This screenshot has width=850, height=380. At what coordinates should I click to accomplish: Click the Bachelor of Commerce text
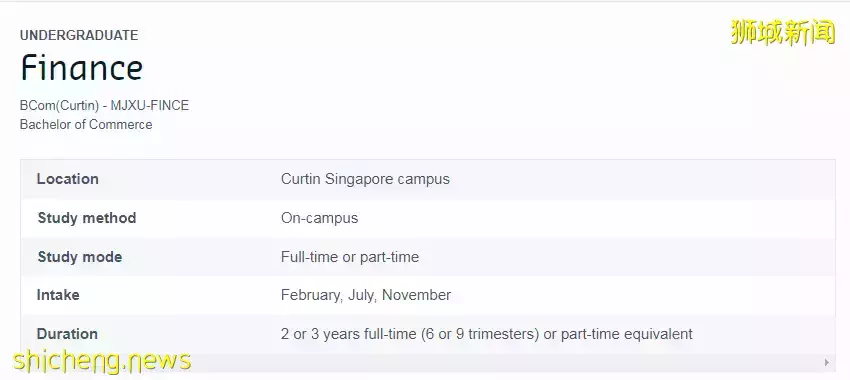86,124
